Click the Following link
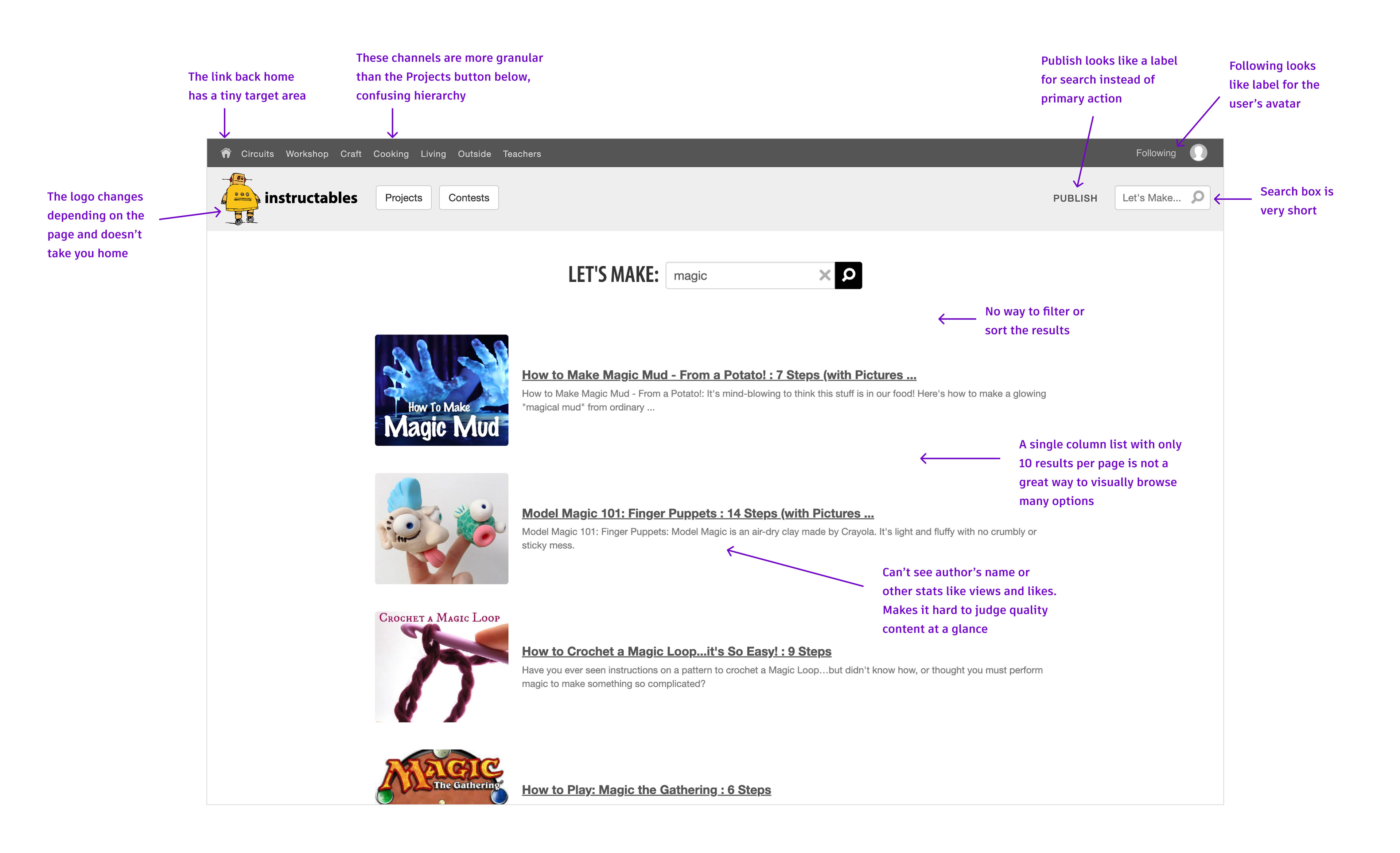This screenshot has height=853, width=1400. pyautogui.click(x=1156, y=153)
